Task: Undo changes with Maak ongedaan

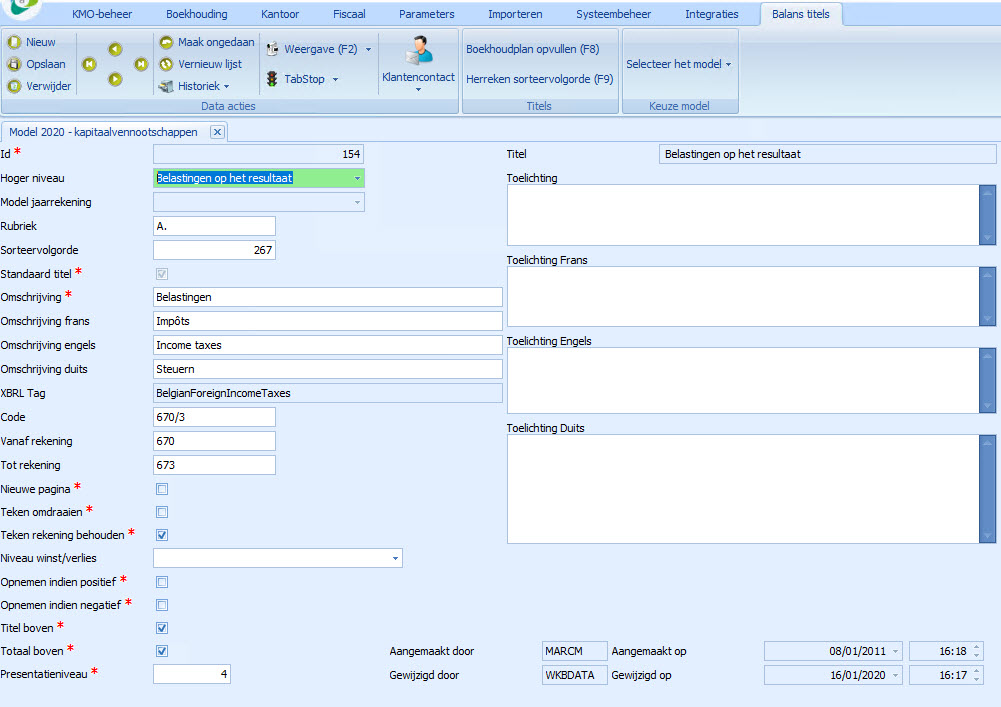Action: [206, 42]
